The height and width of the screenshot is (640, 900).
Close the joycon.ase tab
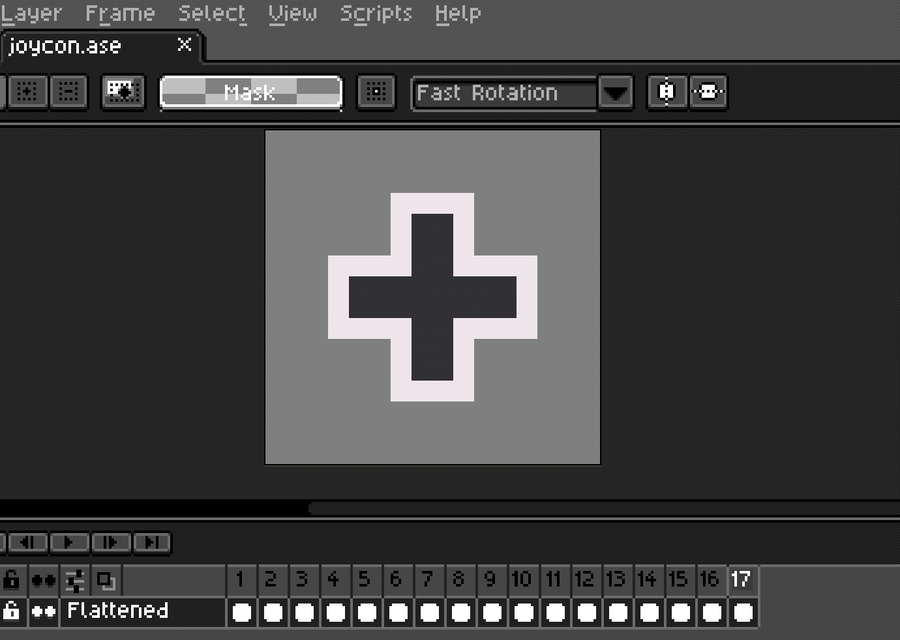pyautogui.click(x=184, y=45)
